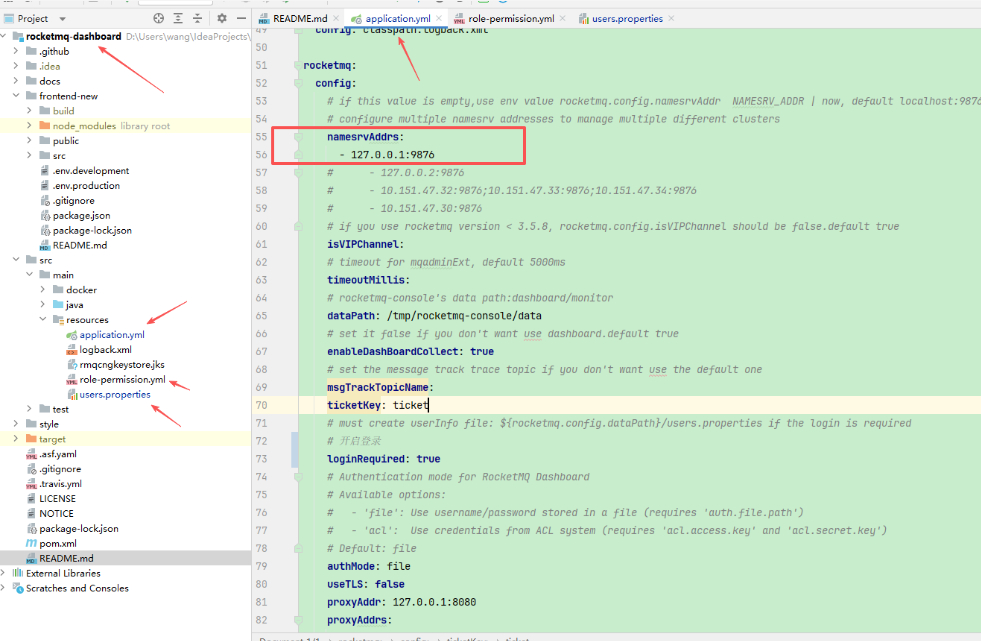
Task: Expand External Libraries node
Action: [x=3, y=573]
